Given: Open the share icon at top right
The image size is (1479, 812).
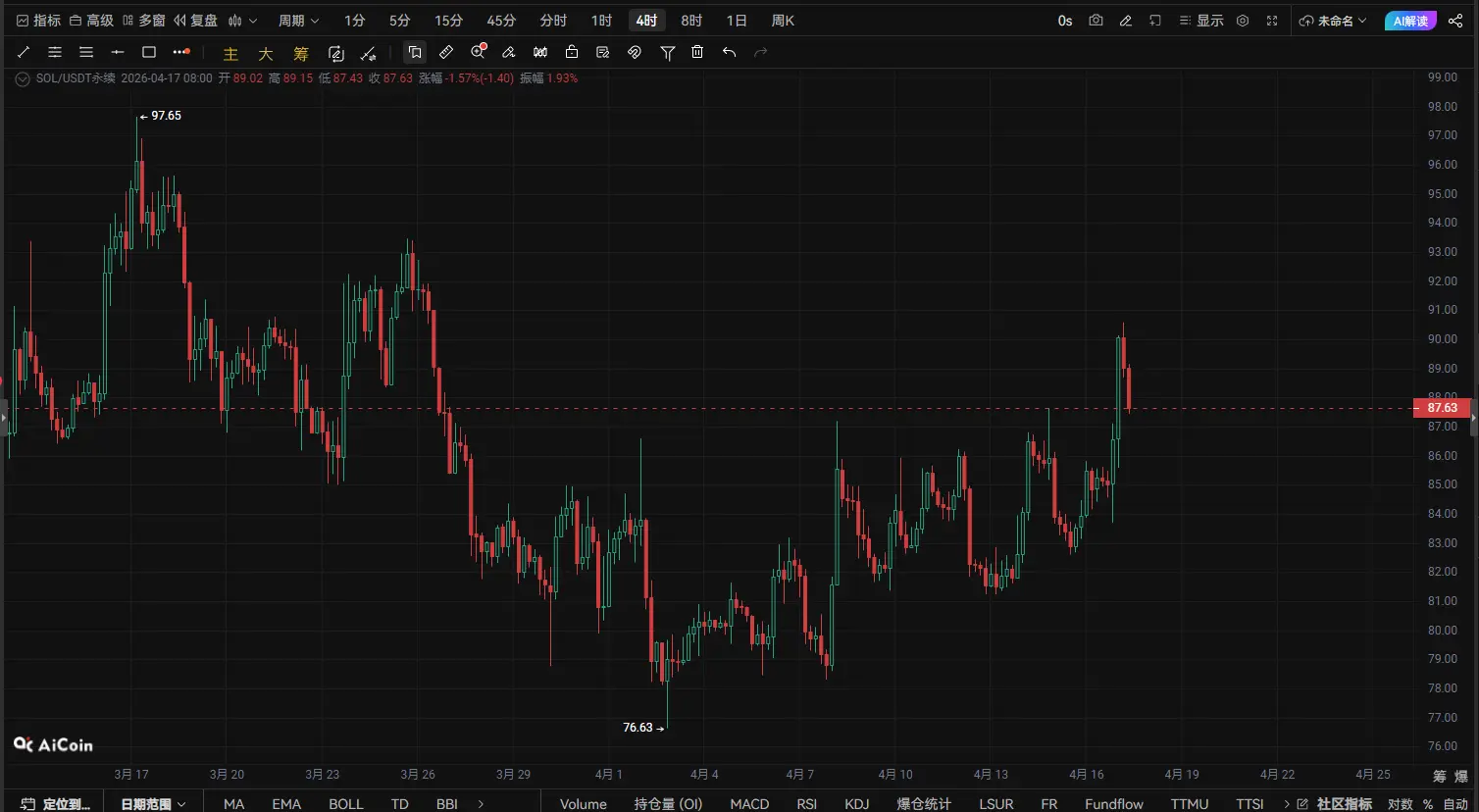Looking at the screenshot, I should [1455, 21].
